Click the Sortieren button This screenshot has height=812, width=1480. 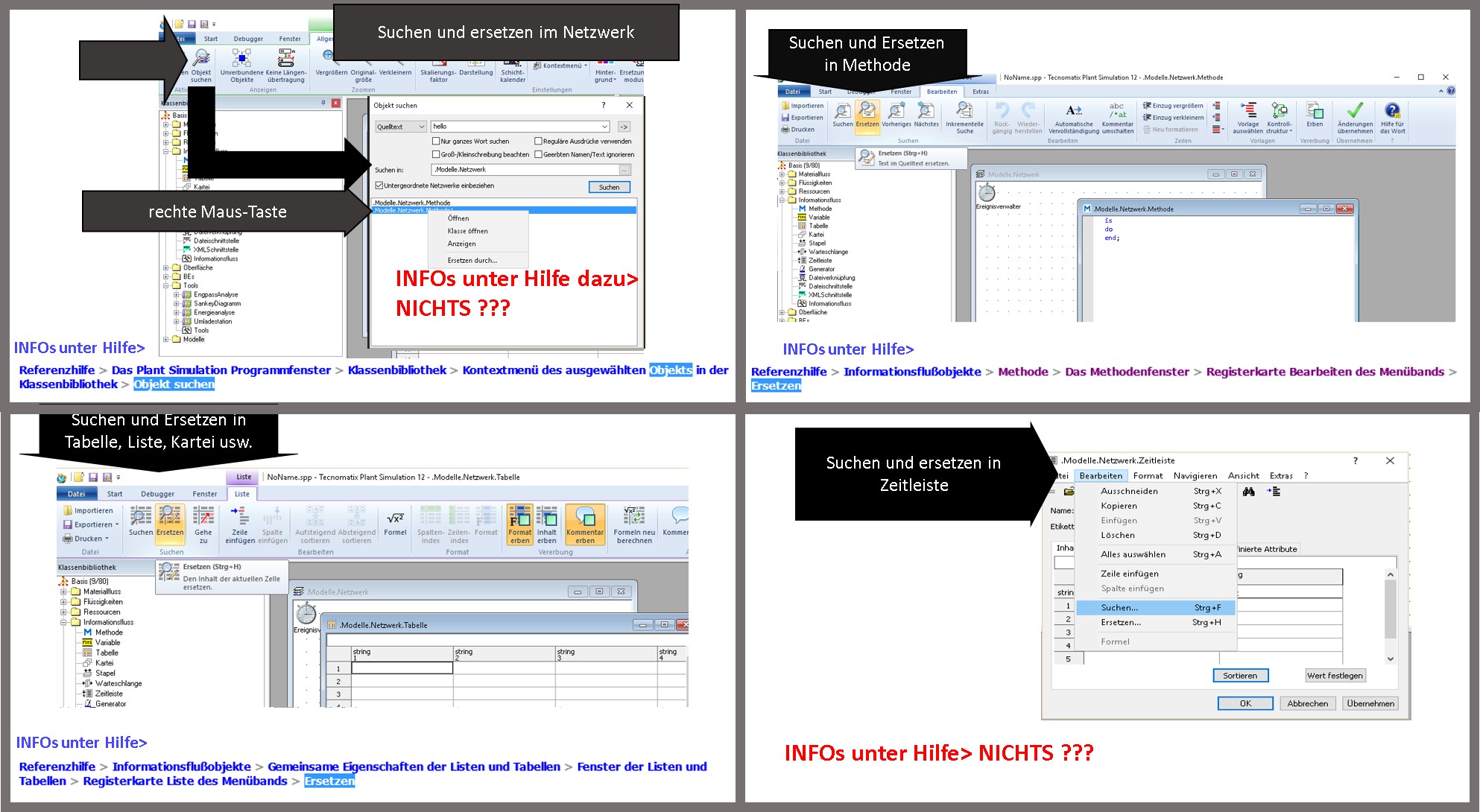click(1240, 676)
